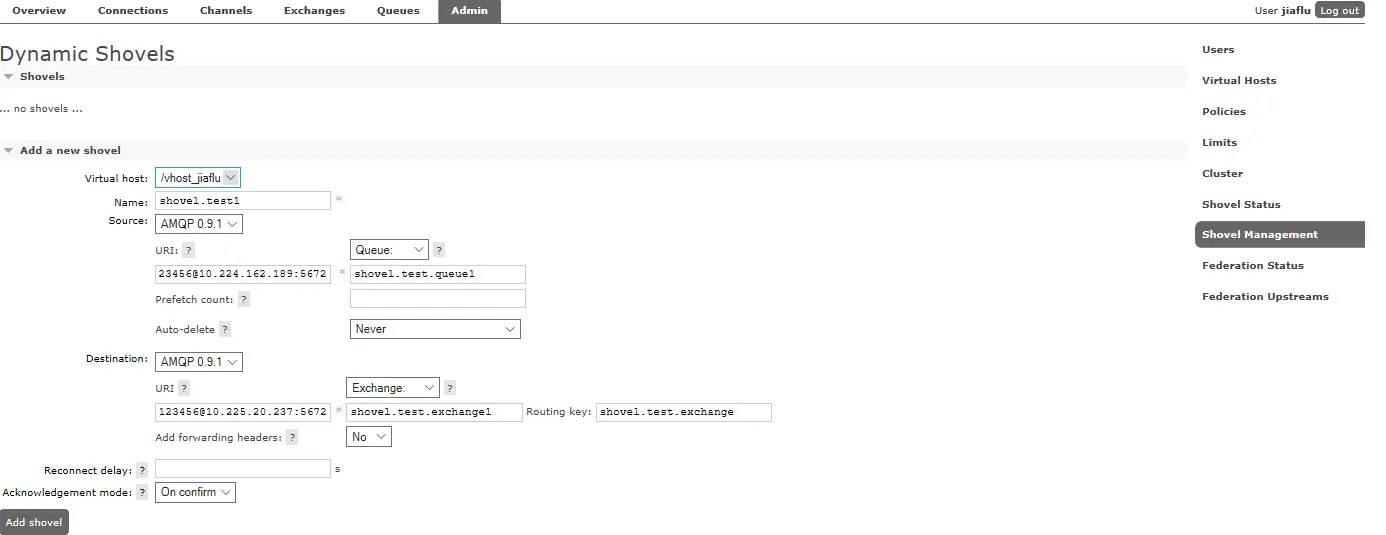The width and height of the screenshot is (1386, 535).
Task: Focus the Routing key input field
Action: (x=684, y=412)
